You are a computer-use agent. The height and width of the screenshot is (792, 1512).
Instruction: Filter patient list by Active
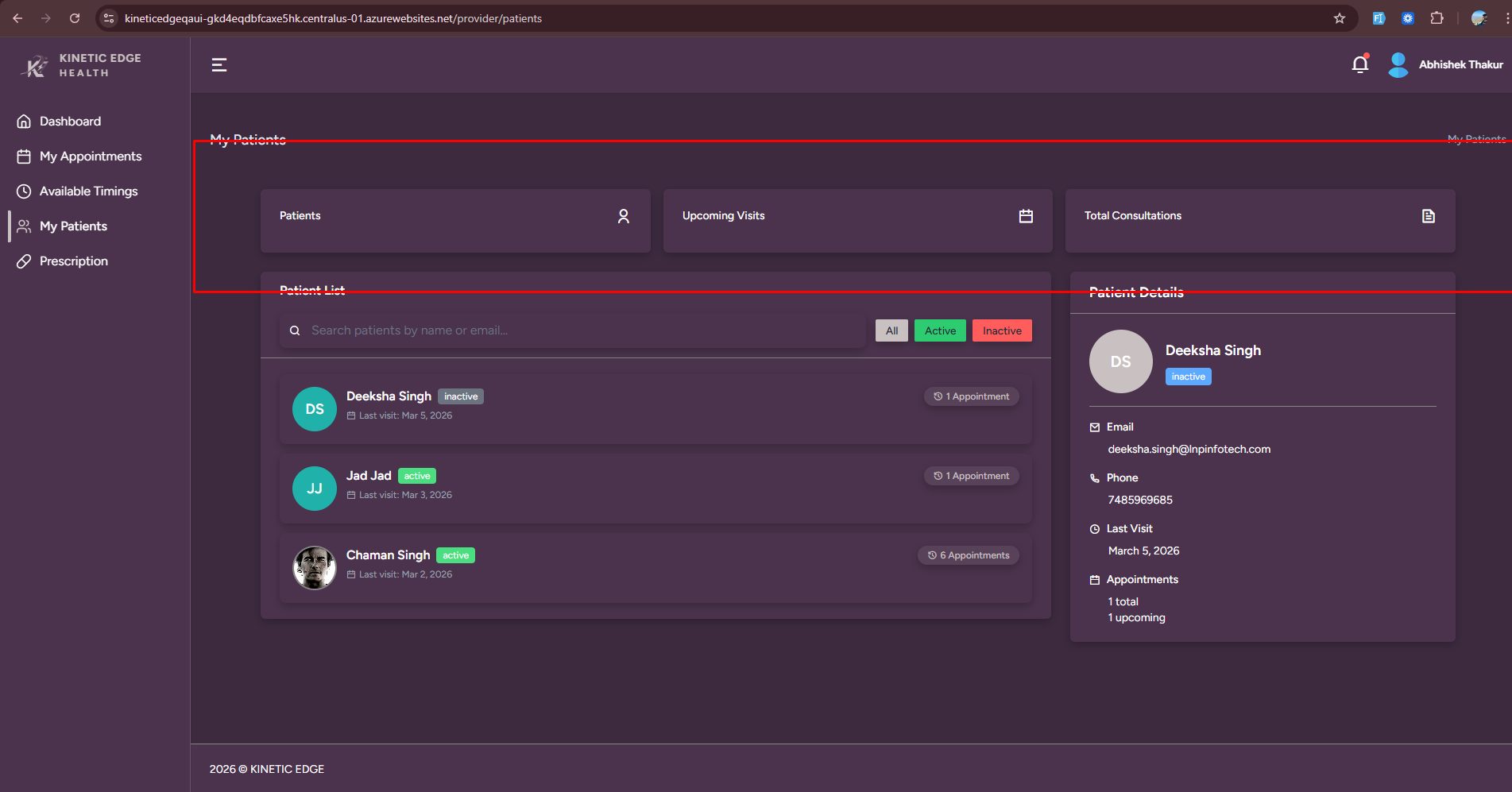[940, 330]
